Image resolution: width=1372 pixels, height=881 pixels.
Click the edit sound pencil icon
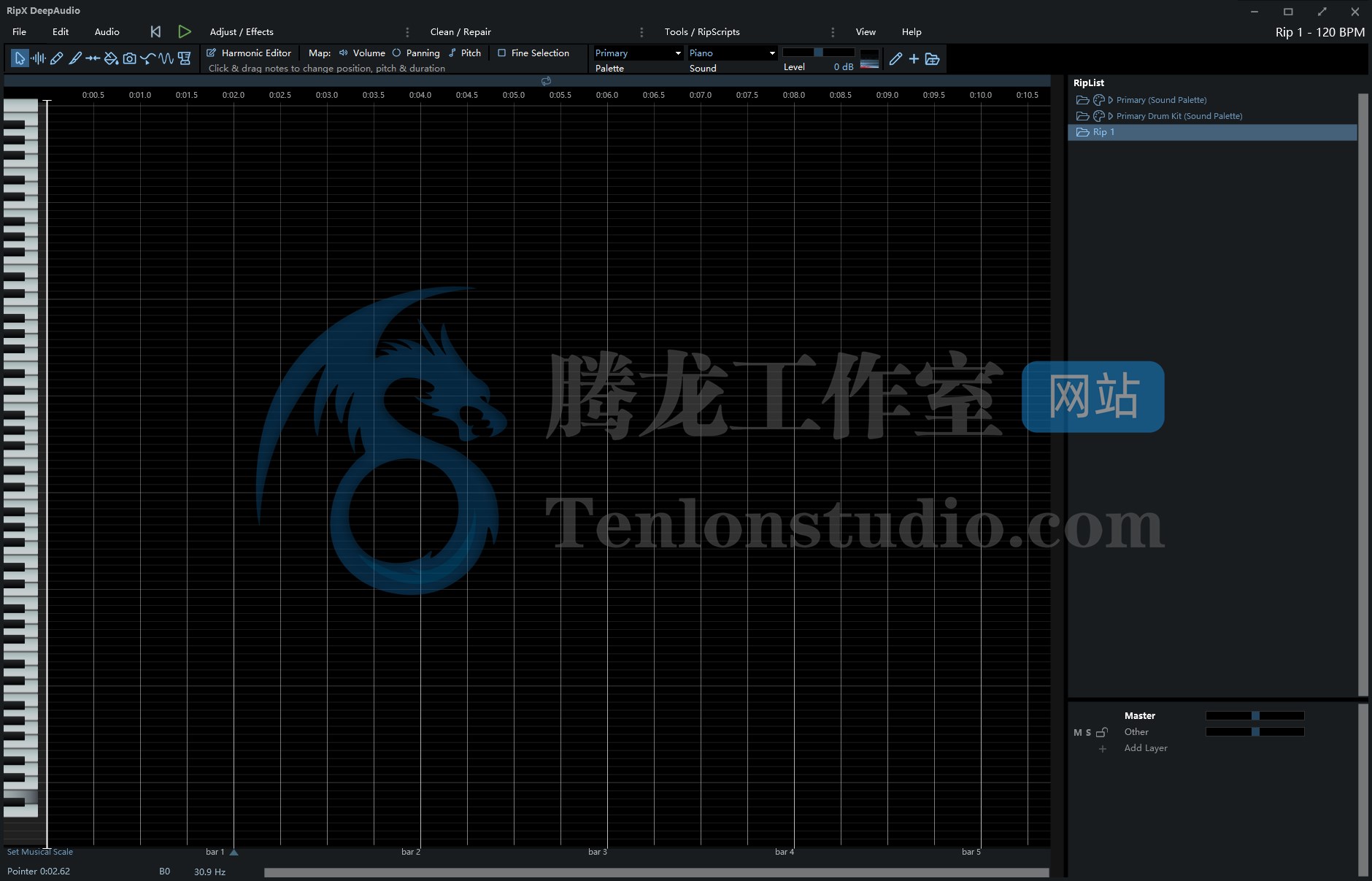coord(895,59)
